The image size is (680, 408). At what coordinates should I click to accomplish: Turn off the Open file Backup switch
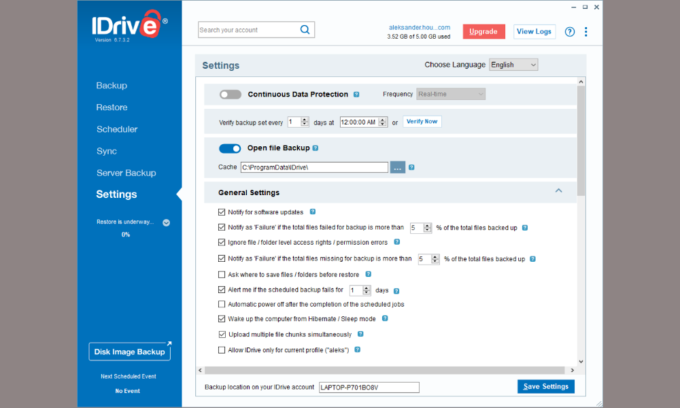pos(231,148)
